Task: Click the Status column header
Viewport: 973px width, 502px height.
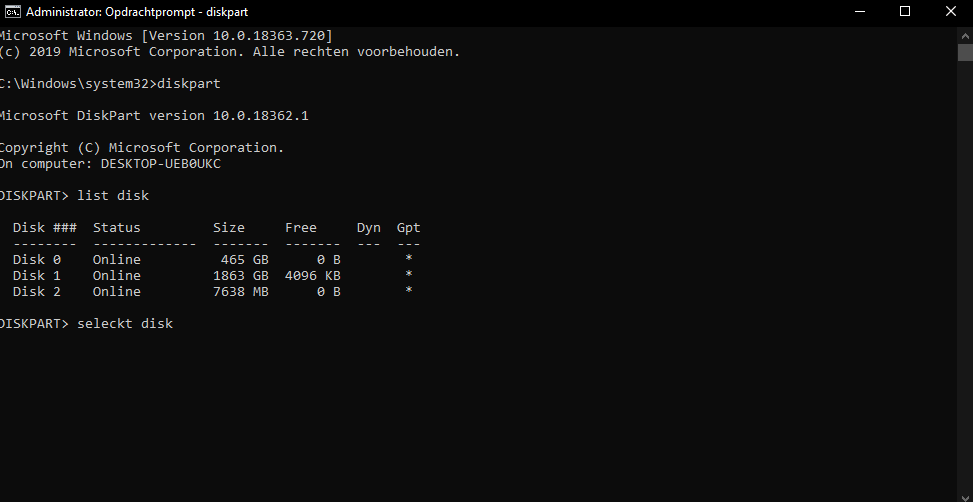Action: 117,228
